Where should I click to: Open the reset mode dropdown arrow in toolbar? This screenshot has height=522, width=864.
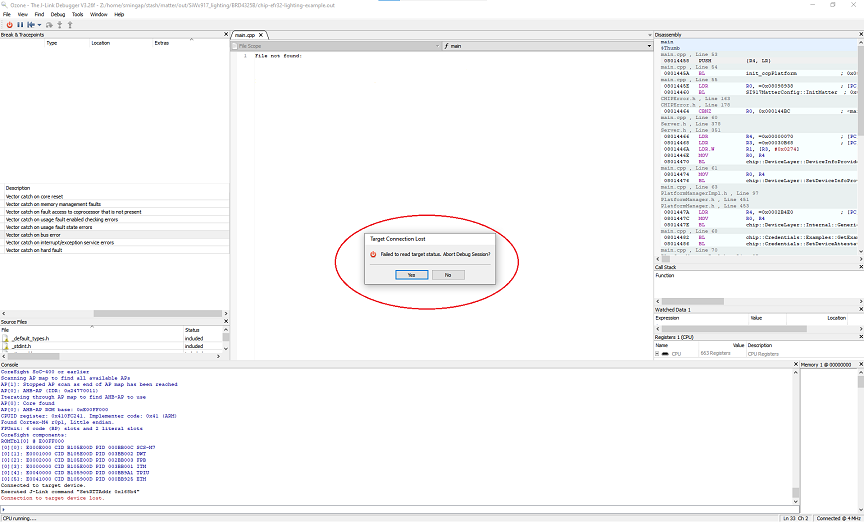(x=39, y=25)
